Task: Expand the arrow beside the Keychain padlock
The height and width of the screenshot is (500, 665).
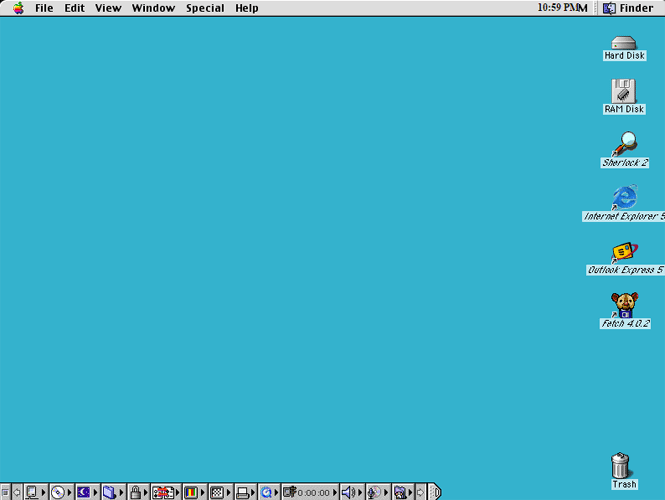Action: coord(146,492)
